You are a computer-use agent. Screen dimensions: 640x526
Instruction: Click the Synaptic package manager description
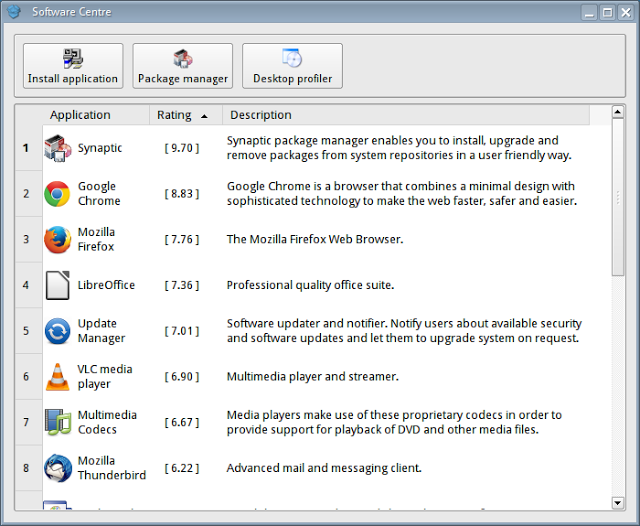coord(399,148)
